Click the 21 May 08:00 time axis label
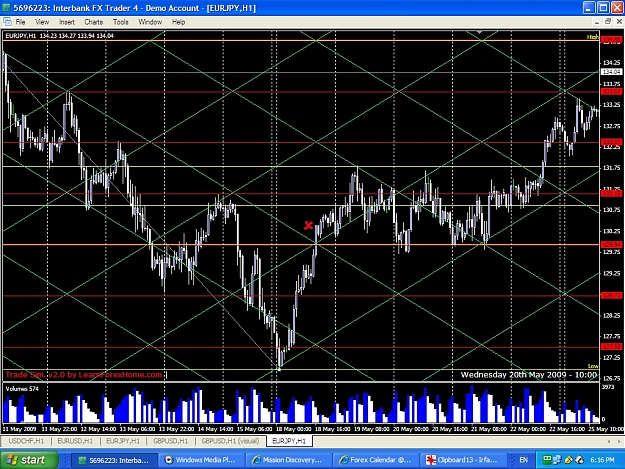 [x=489, y=429]
